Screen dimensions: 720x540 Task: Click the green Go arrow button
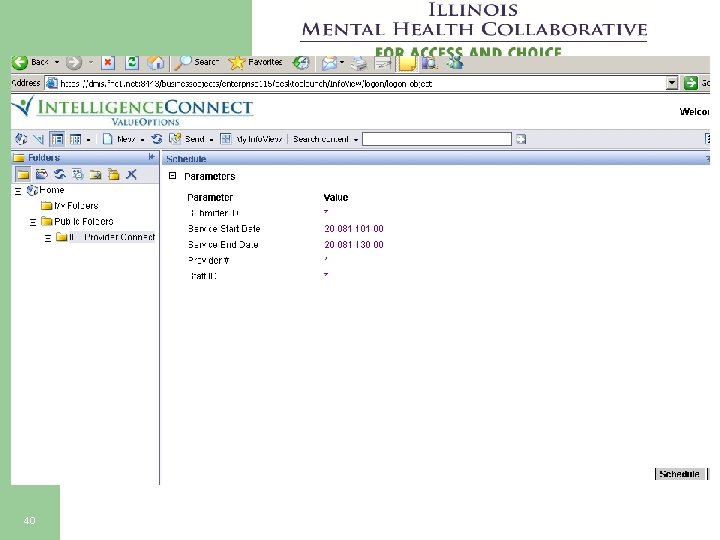[x=690, y=83]
